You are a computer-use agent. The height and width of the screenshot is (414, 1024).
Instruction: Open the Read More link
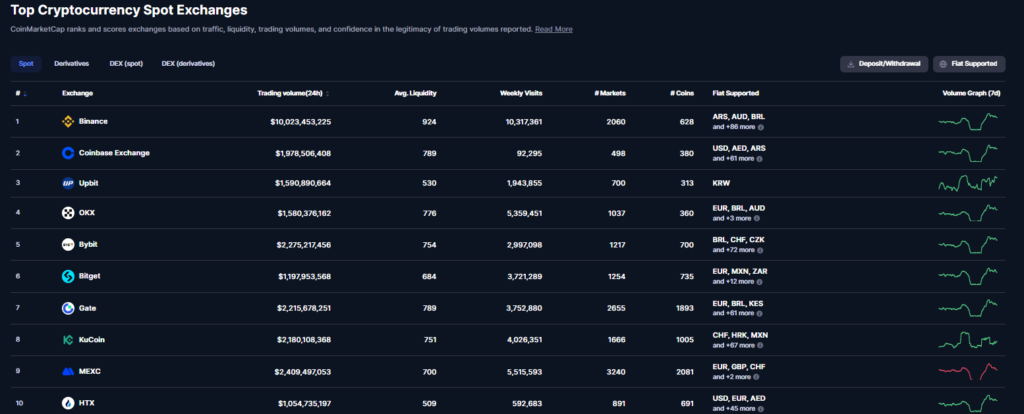pos(554,29)
